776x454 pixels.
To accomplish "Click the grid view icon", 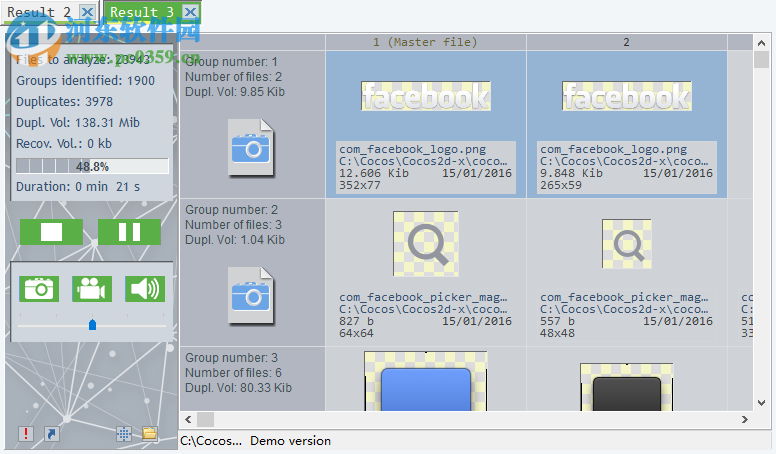I will [x=124, y=434].
